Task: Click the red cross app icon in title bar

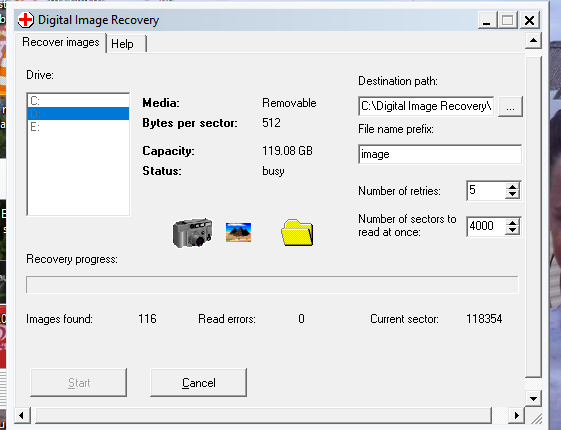Action: (x=26, y=20)
